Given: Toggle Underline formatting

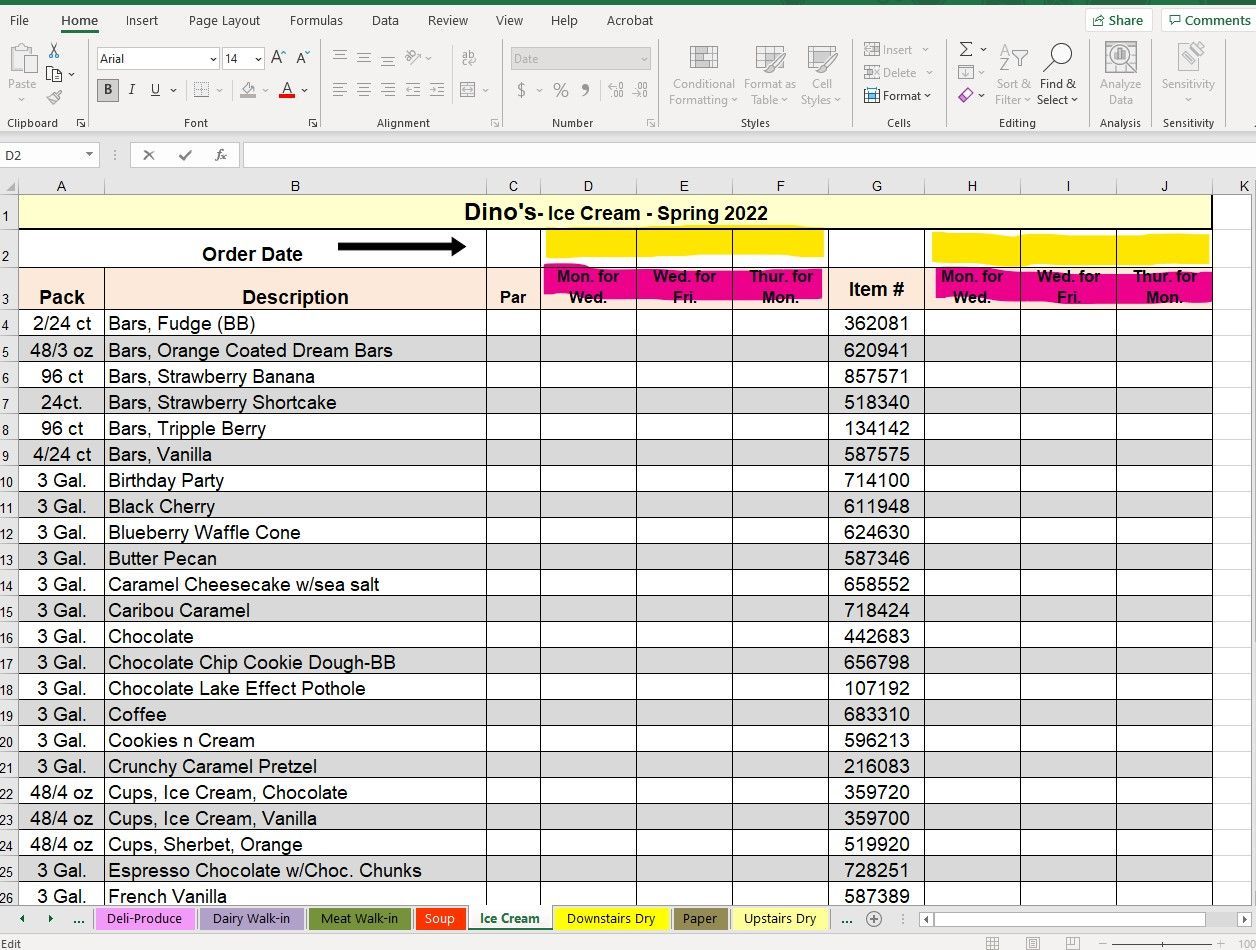Looking at the screenshot, I should tap(155, 90).
